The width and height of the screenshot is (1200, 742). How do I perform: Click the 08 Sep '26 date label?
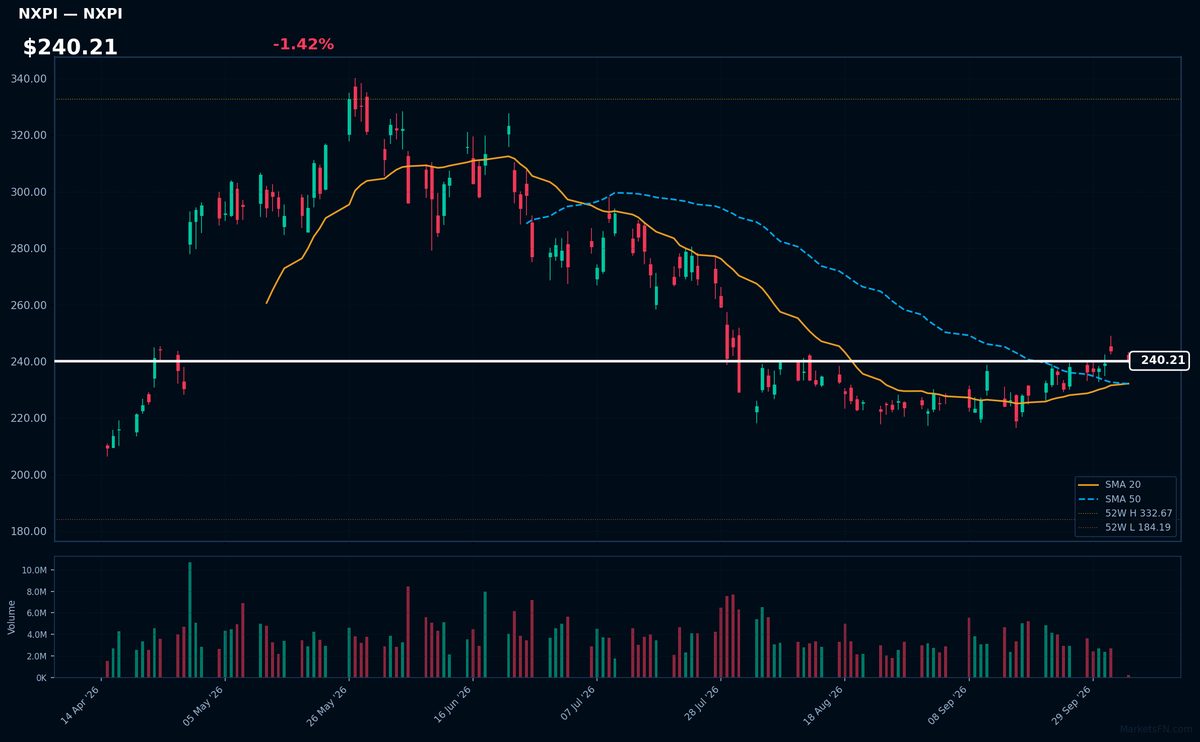coord(946,706)
